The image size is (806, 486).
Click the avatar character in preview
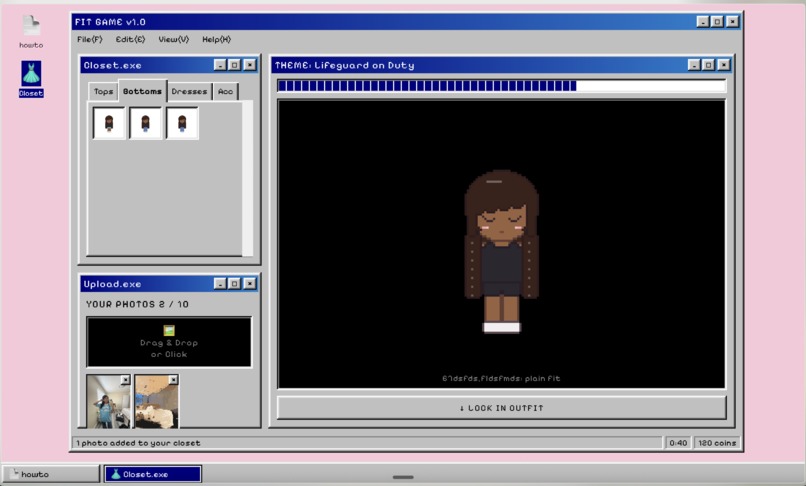(502, 252)
